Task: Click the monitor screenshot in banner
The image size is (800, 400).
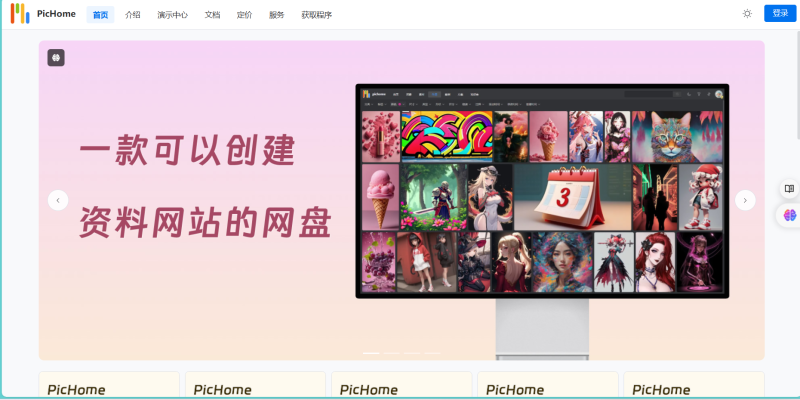Action: pos(542,191)
